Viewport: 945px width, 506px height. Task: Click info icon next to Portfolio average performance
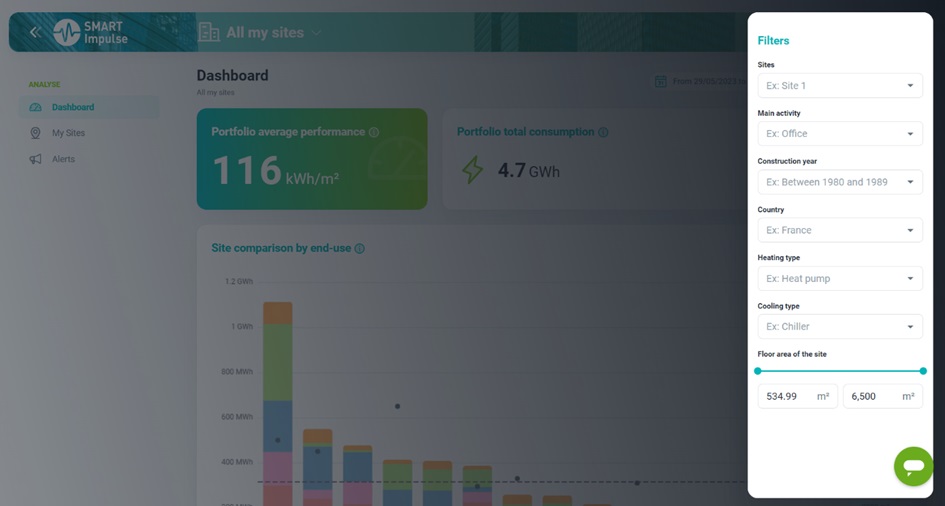(x=374, y=132)
